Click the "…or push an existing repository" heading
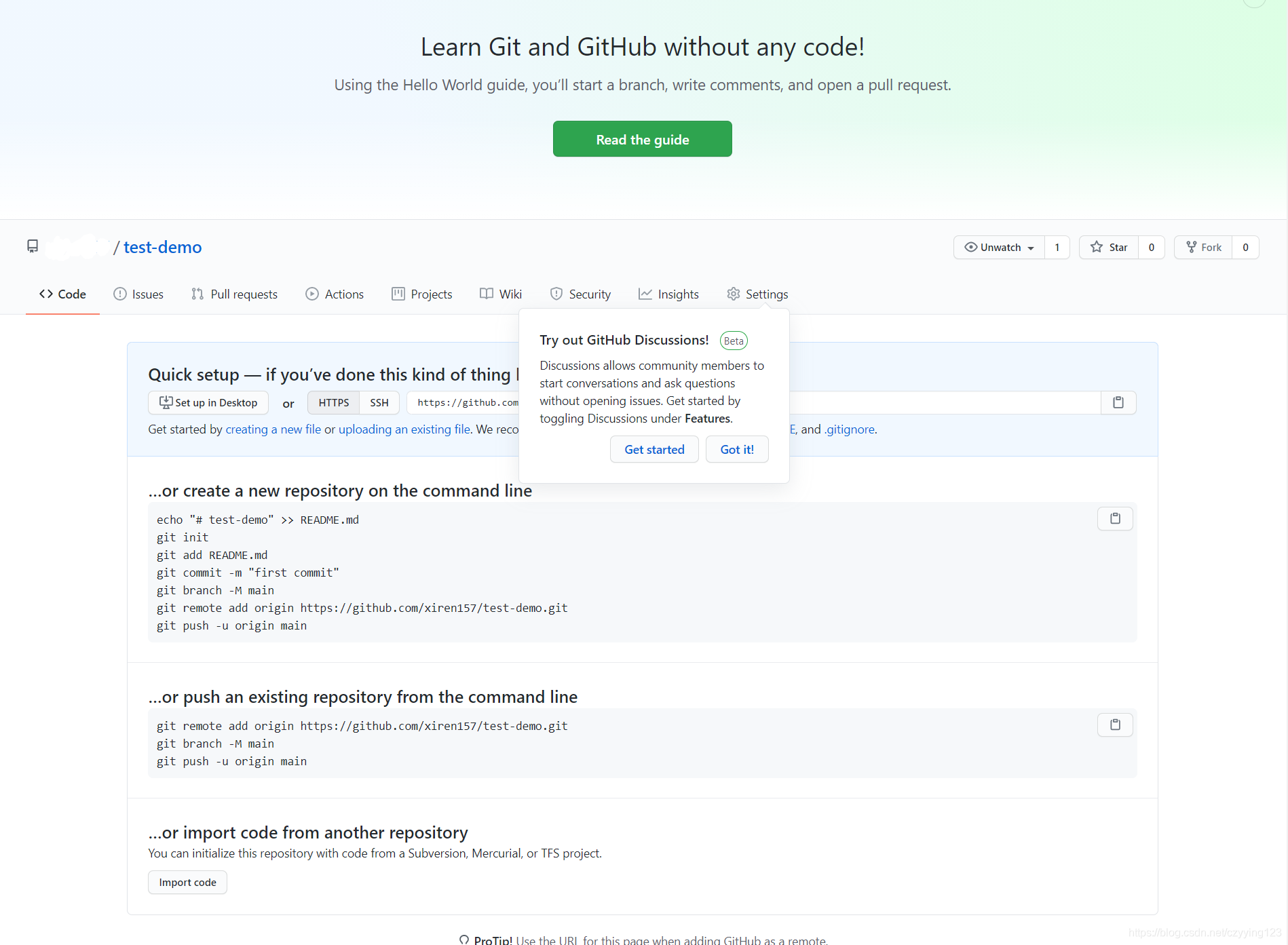 (x=363, y=697)
